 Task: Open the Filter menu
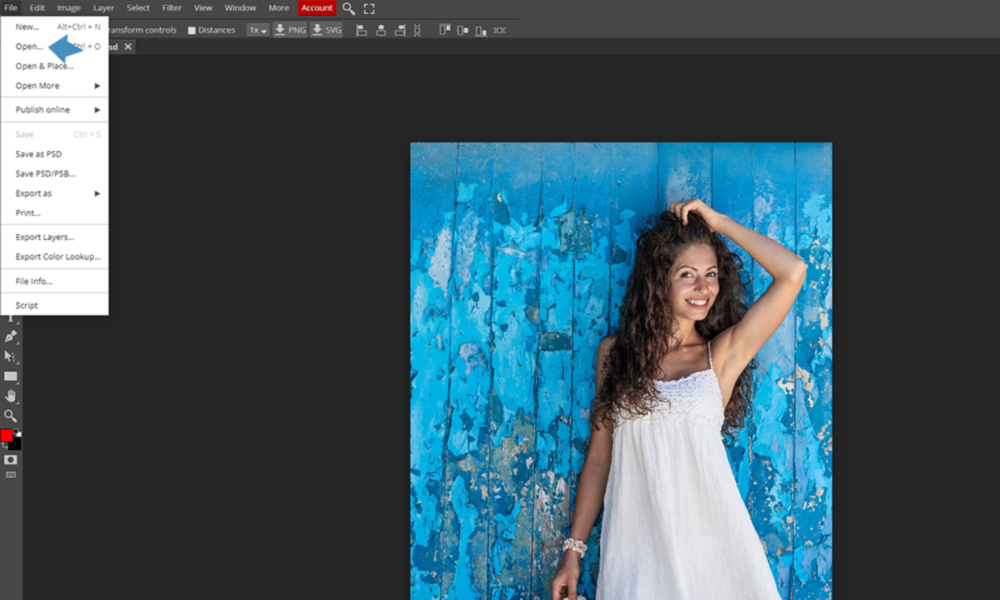[172, 8]
